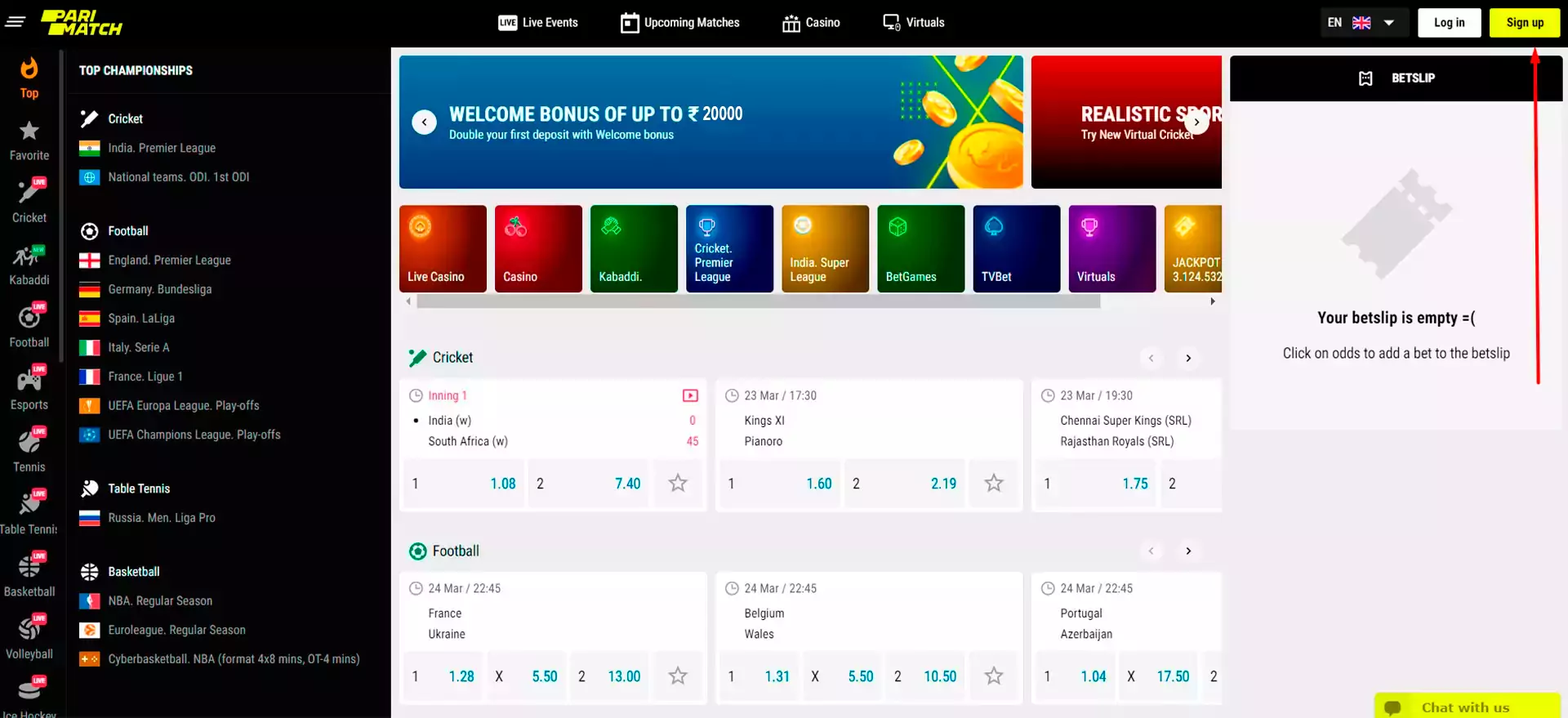Screen dimensions: 1568x718
Task: Show next Football matches
Action: click(1188, 551)
